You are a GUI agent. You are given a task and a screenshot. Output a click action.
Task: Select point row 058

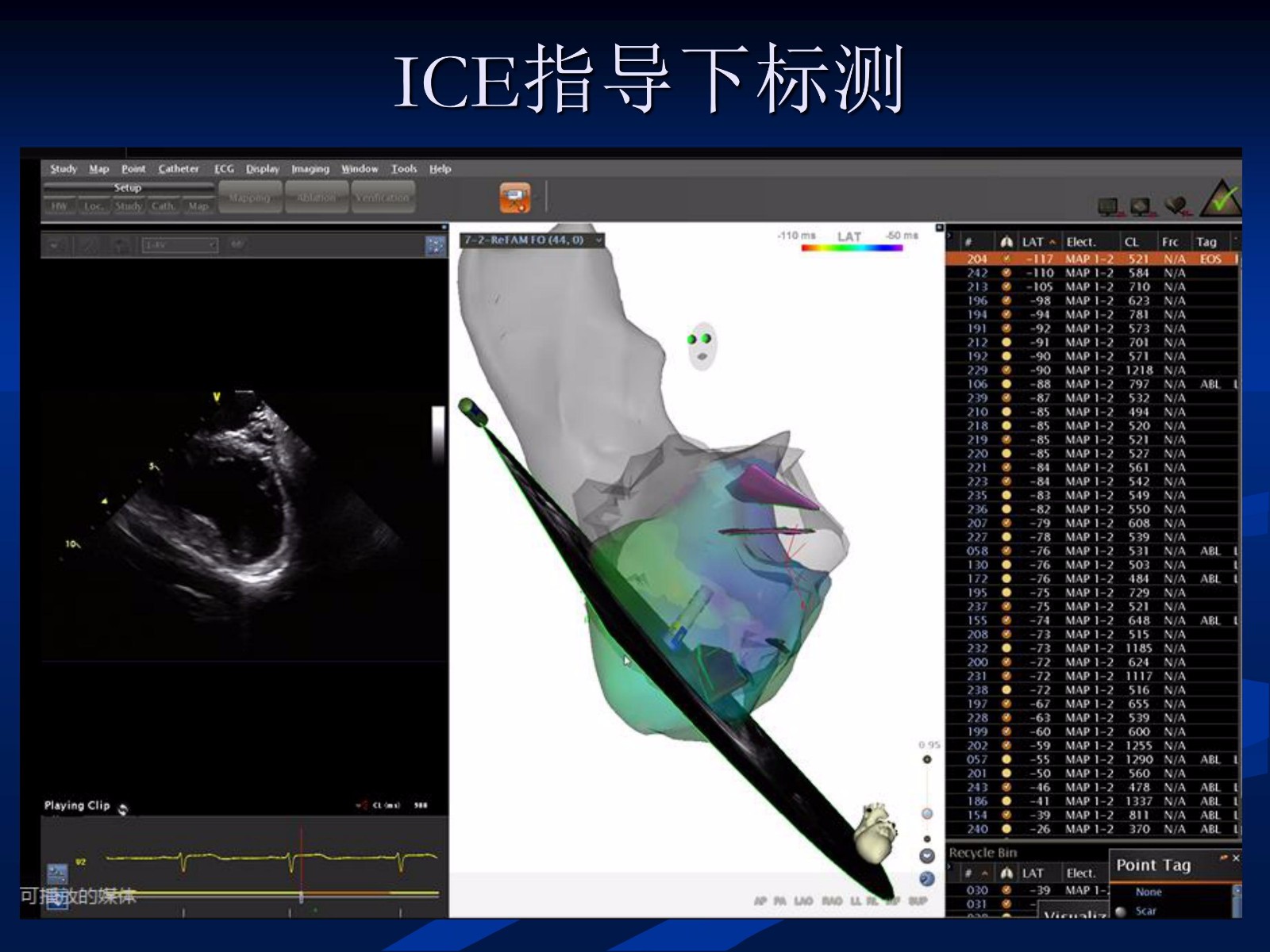(1092, 551)
